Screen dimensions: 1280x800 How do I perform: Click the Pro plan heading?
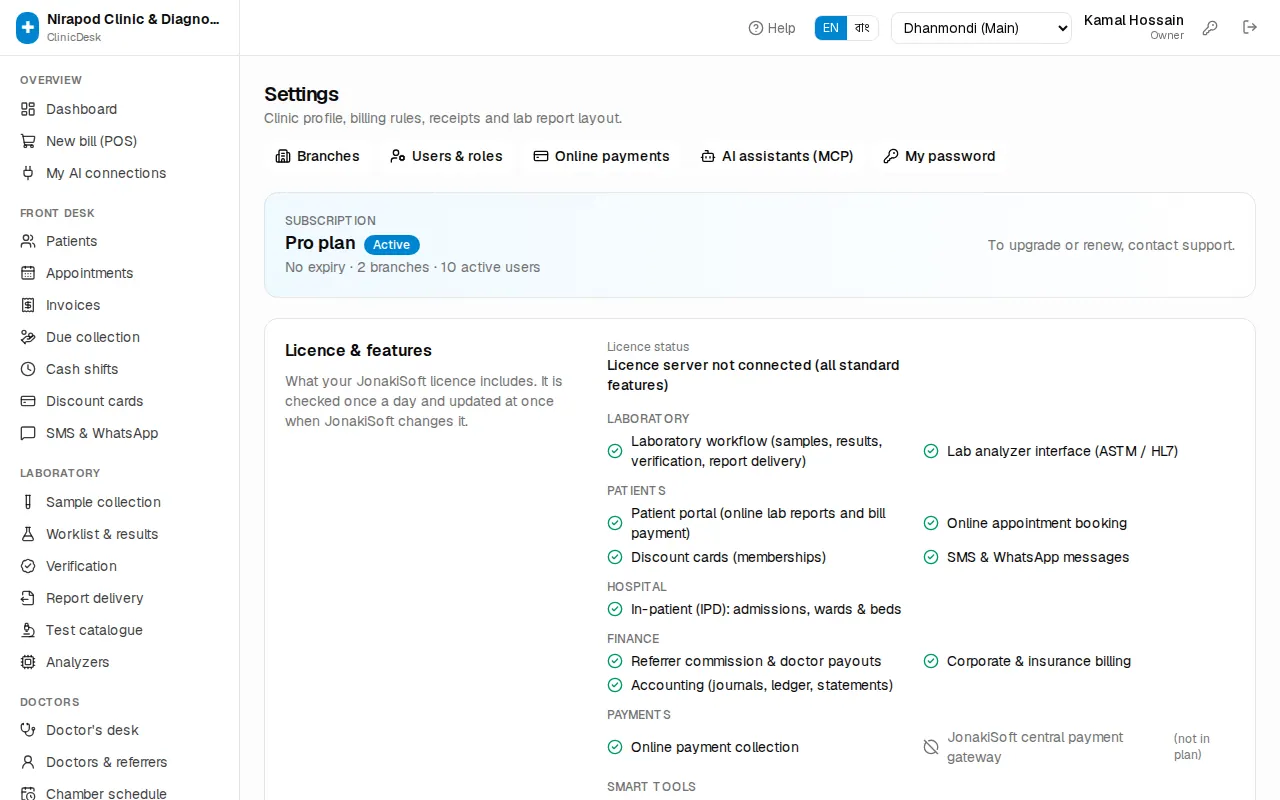(320, 243)
